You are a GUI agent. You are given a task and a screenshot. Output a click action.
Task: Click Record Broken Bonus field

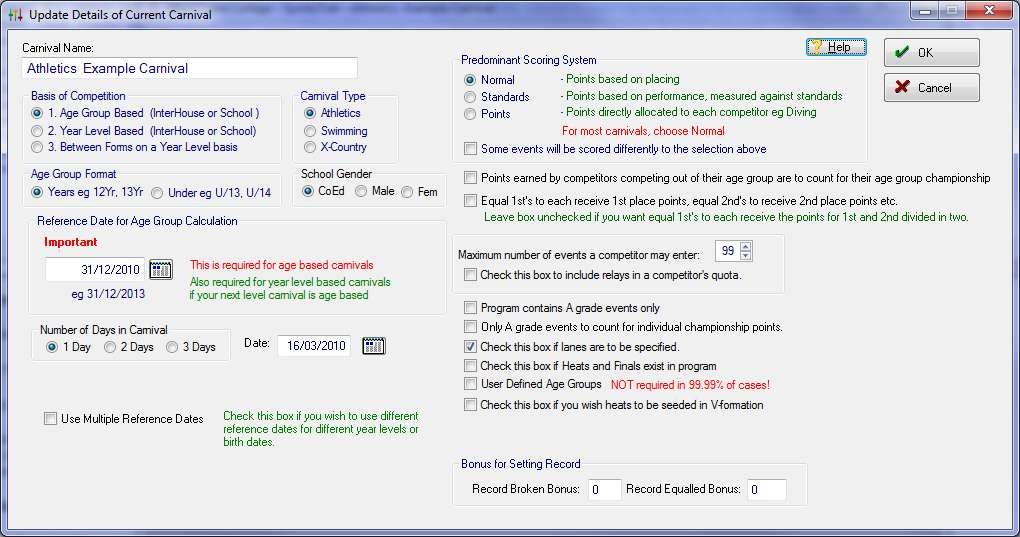coord(604,490)
